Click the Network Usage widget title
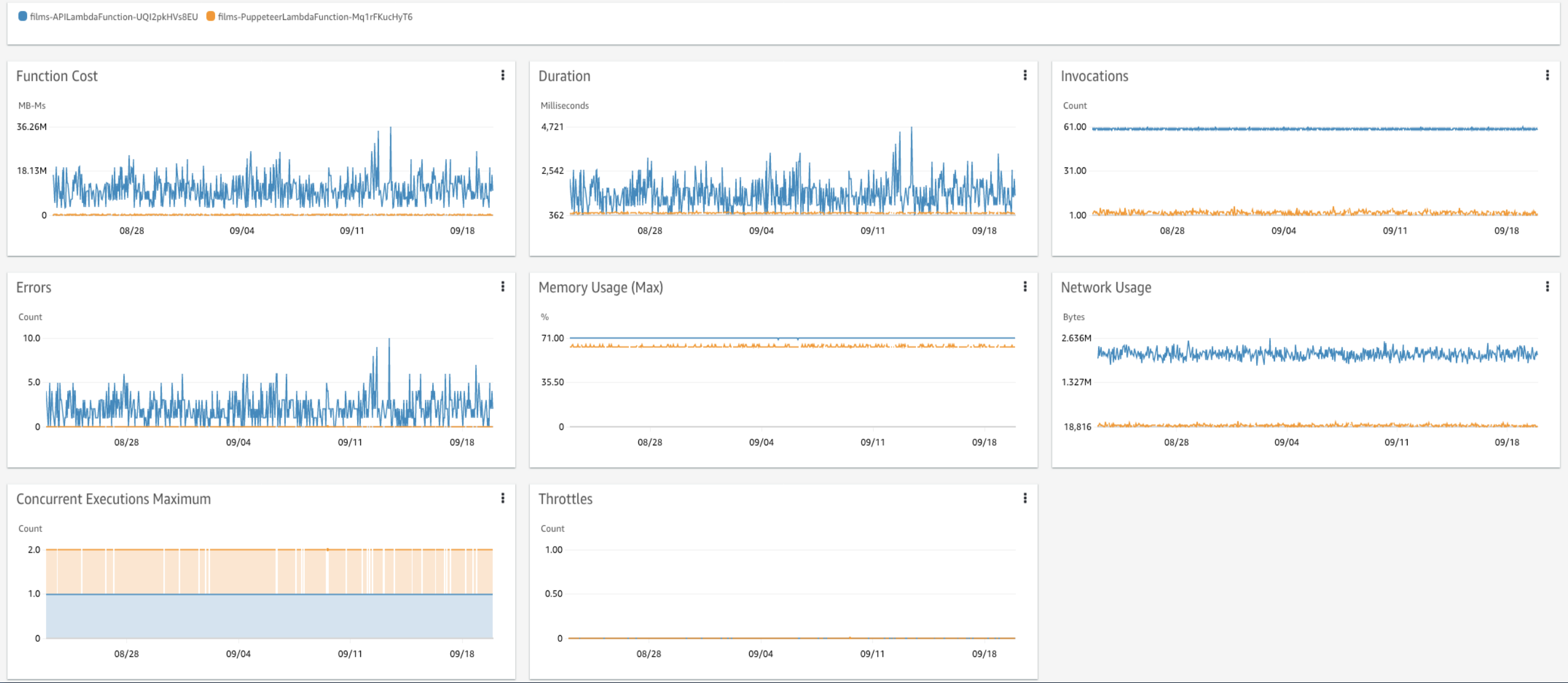Image resolution: width=1568 pixels, height=683 pixels. (x=1105, y=288)
